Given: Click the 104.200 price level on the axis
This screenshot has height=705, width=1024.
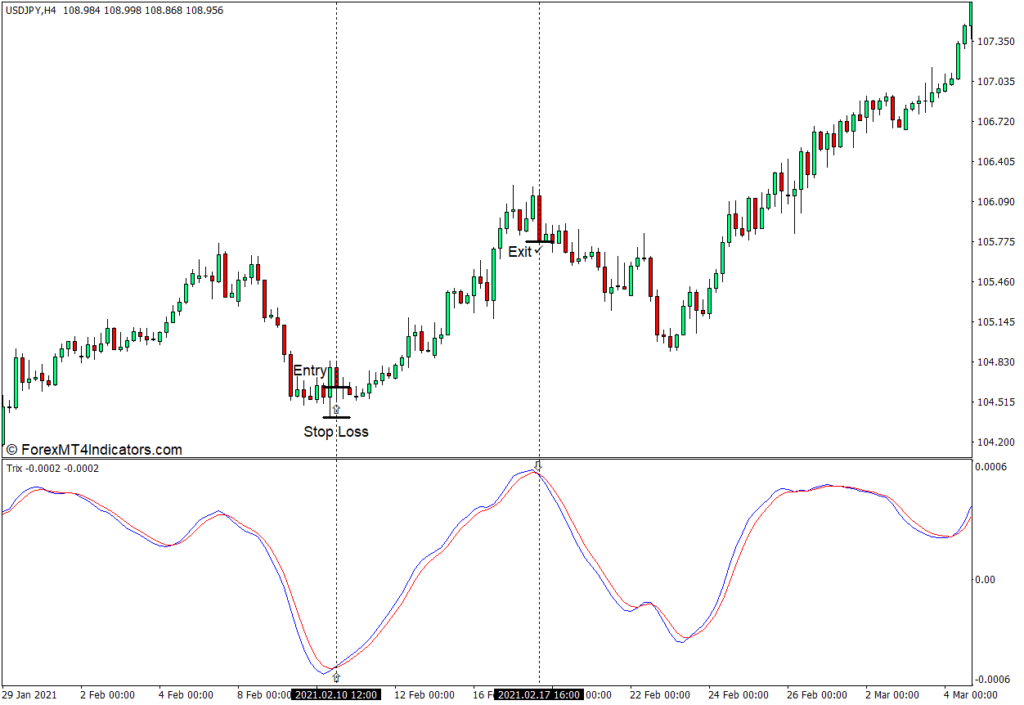Looking at the screenshot, I should (996, 442).
